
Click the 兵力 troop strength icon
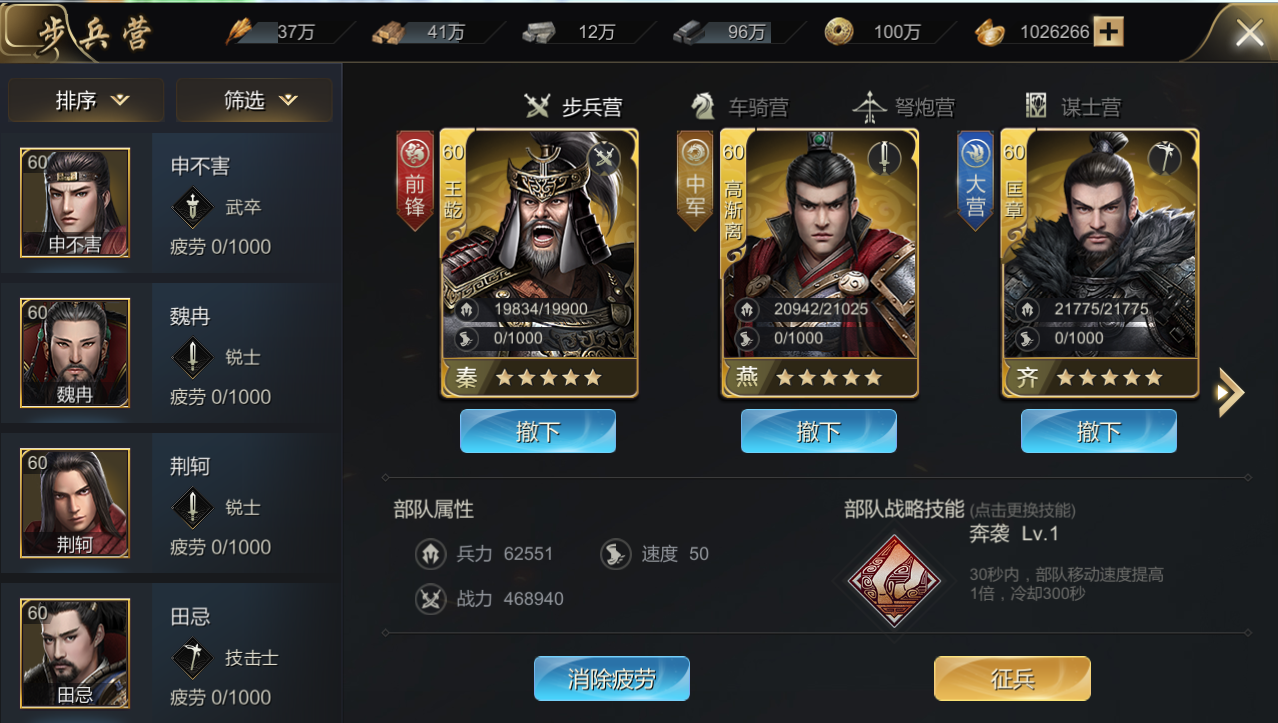tap(430, 554)
